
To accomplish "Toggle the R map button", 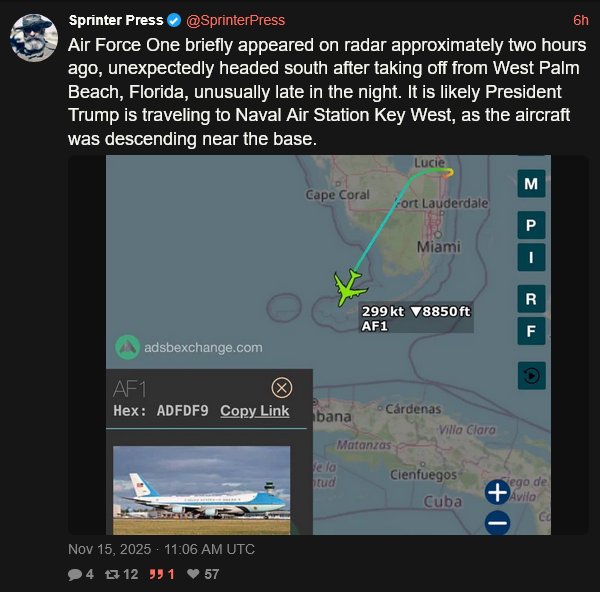I will click(531, 299).
